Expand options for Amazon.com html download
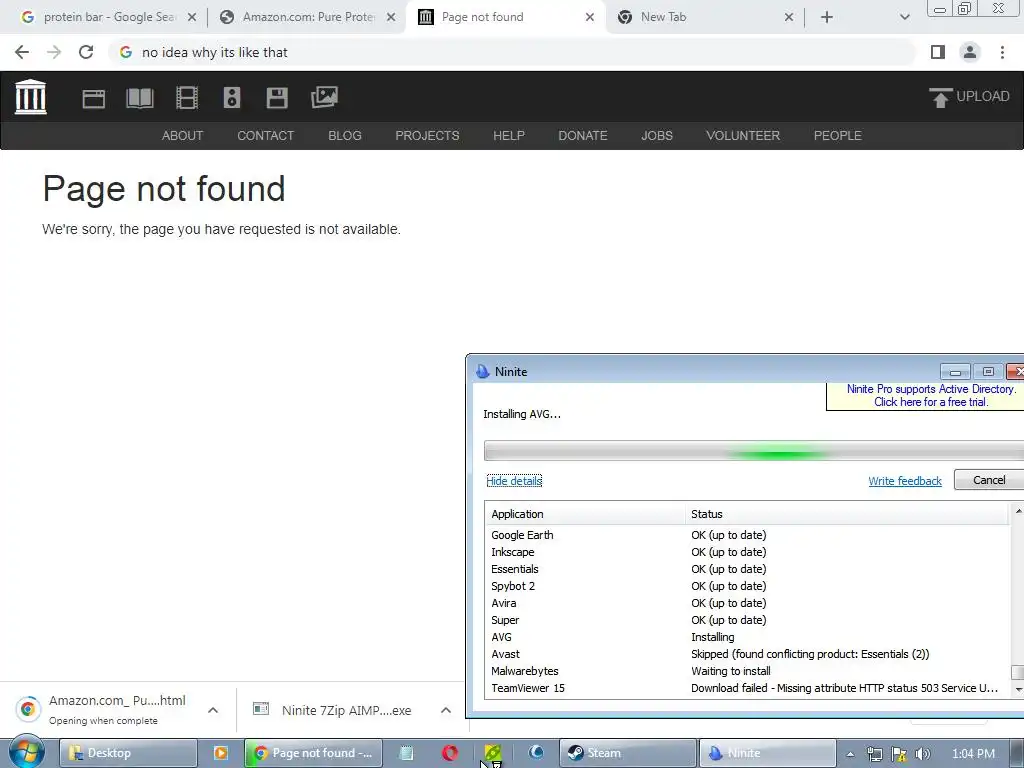 click(213, 710)
